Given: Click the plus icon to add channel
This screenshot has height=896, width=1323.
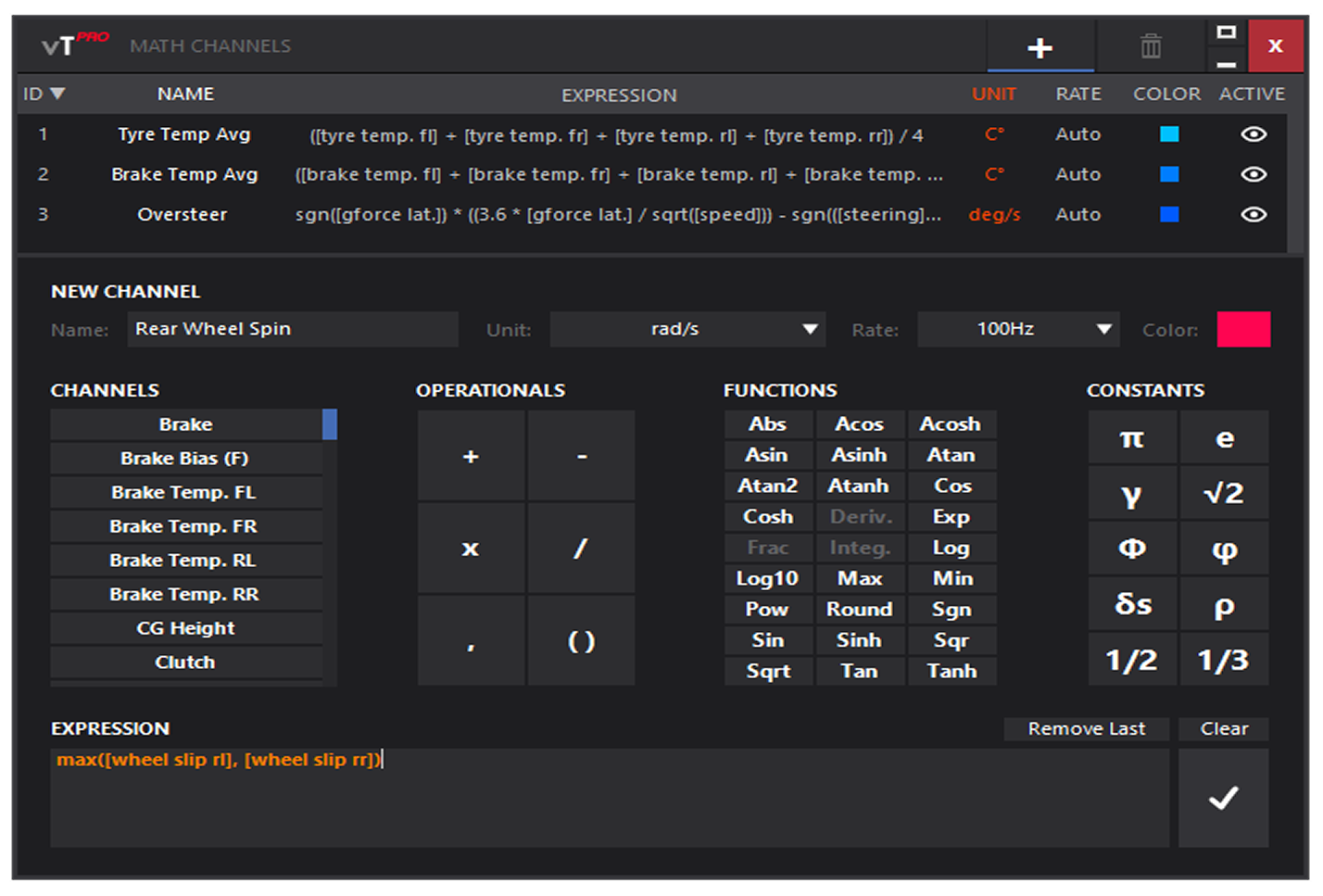Looking at the screenshot, I should click(1039, 47).
